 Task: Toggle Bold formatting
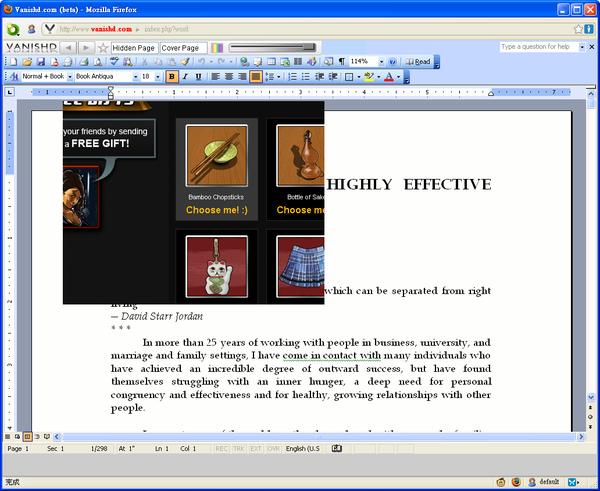coord(172,77)
